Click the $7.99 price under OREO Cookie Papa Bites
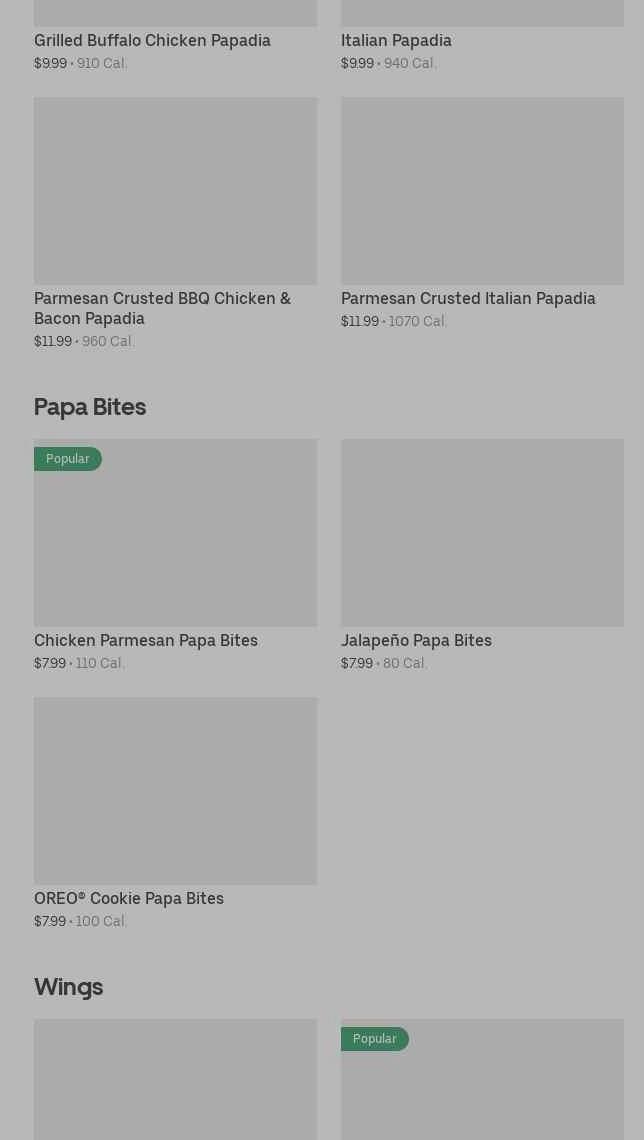The width and height of the screenshot is (644, 1140). tap(50, 922)
